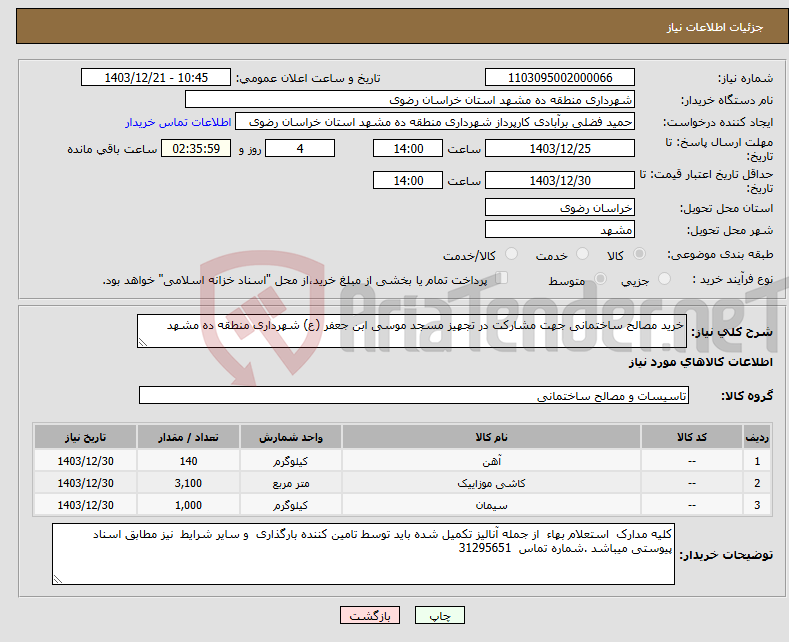This screenshot has width=789, height=642.
Task: Click the remaining days field showing 4
Action: pyautogui.click(x=300, y=148)
